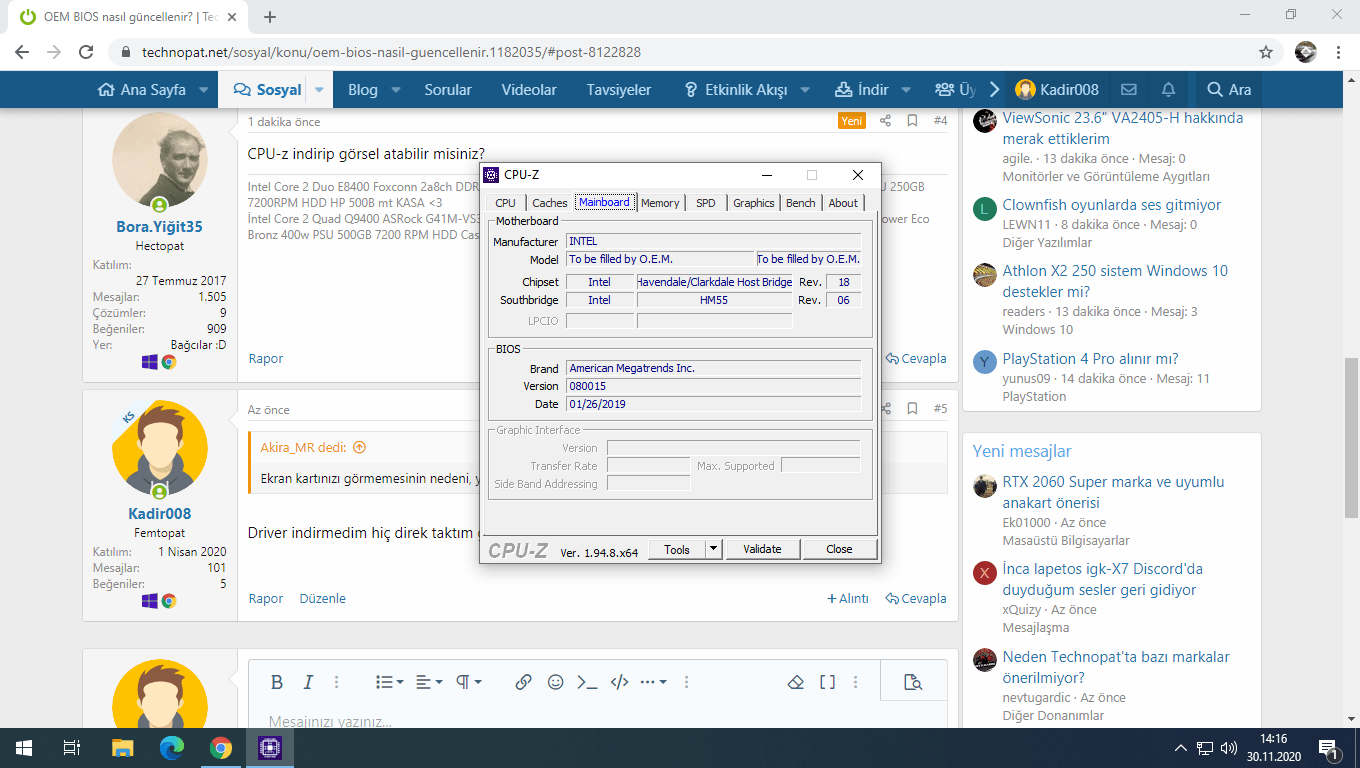This screenshot has width=1360, height=768.
Task: Go back to the previous page
Action: pos(22,52)
